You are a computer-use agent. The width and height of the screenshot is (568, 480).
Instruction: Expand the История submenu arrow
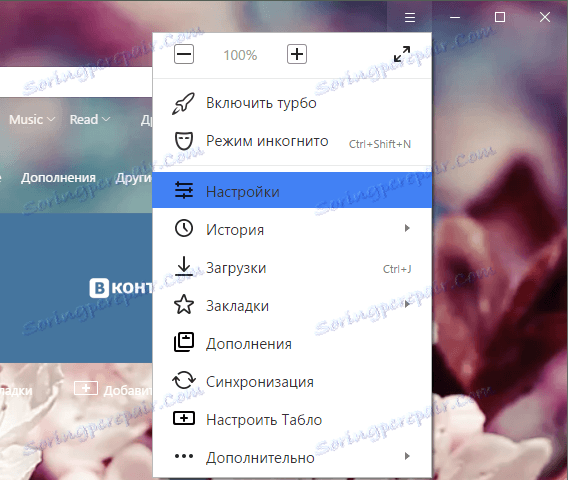[x=407, y=228]
